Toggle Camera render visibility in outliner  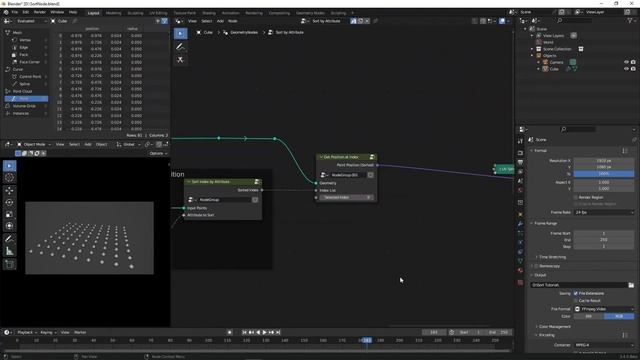tap(633, 62)
